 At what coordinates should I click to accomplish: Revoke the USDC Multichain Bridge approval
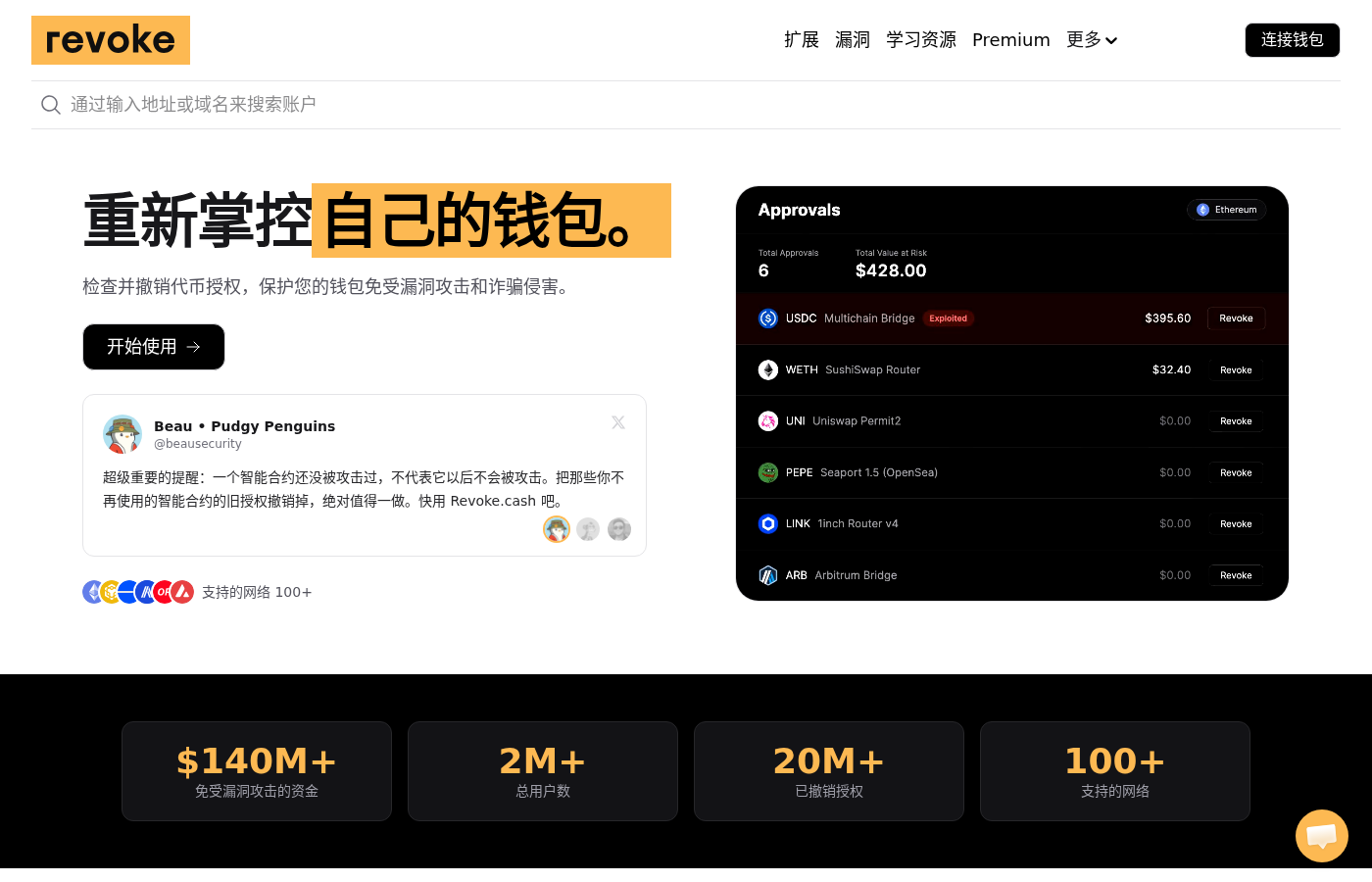(x=1236, y=318)
